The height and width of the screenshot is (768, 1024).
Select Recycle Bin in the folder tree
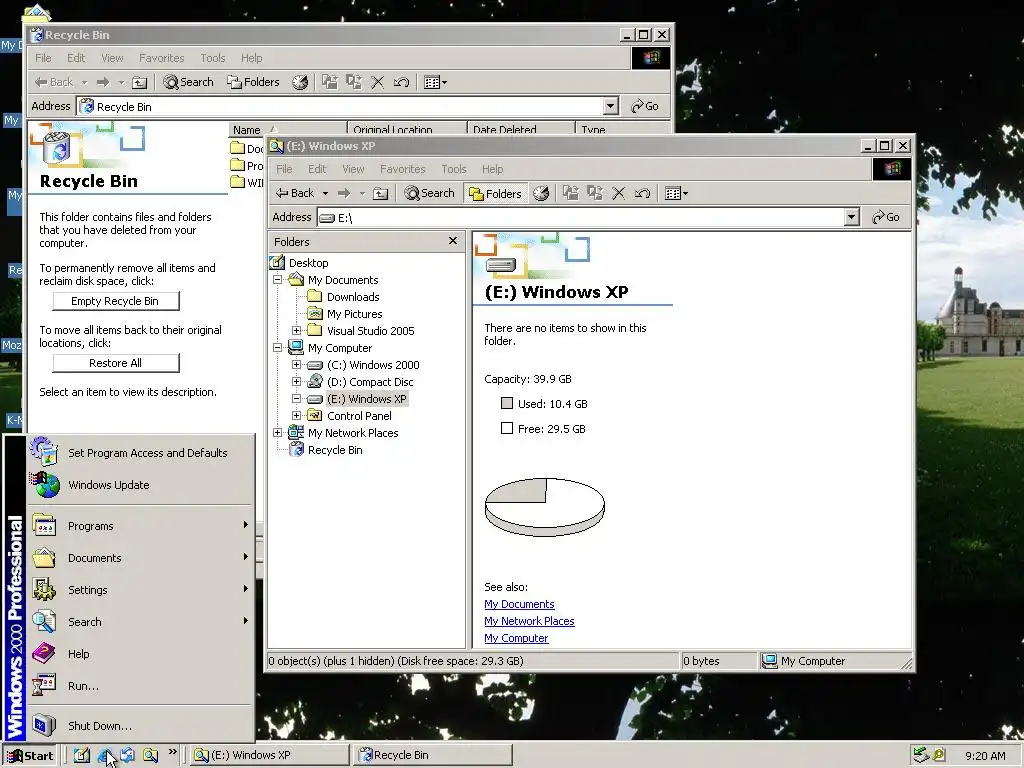[x=335, y=449]
